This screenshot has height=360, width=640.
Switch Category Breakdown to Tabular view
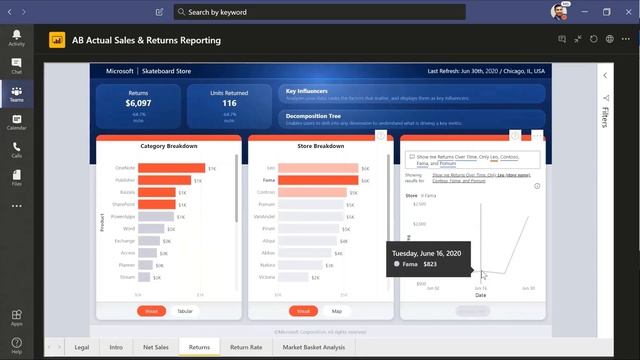184,311
